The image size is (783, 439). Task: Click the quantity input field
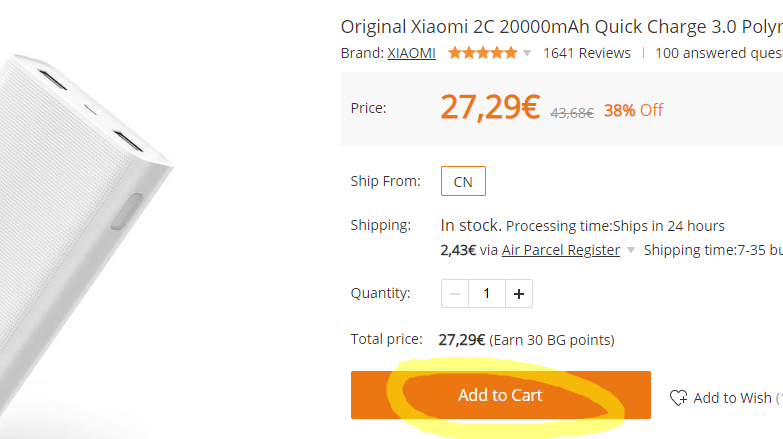(x=487, y=294)
